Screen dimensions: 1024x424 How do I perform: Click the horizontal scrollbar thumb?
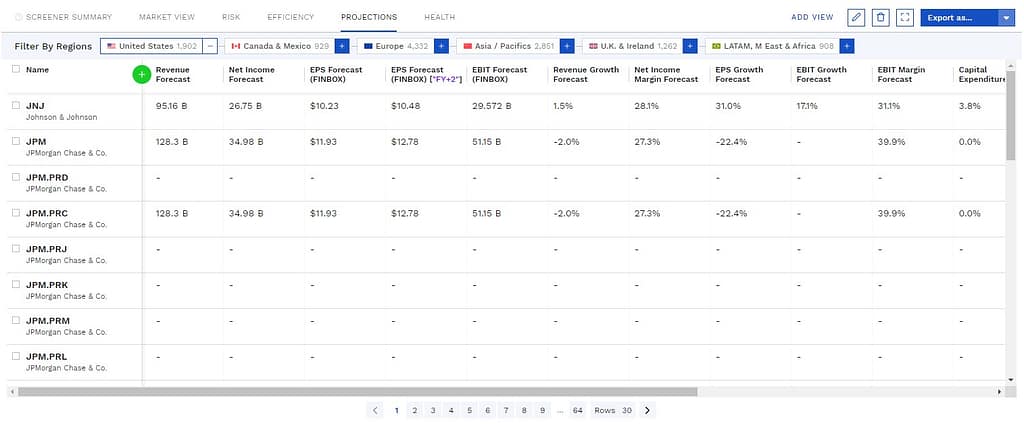click(357, 391)
